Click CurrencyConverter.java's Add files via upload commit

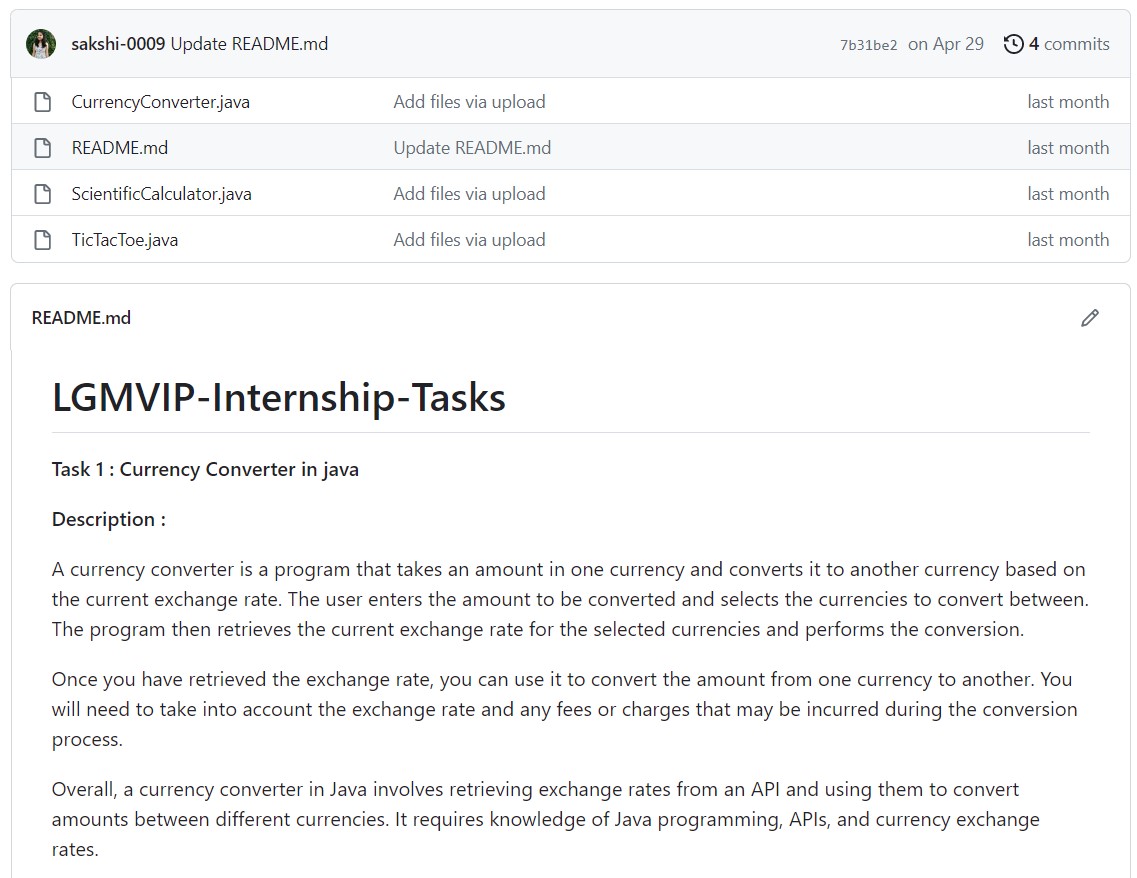[x=469, y=102]
